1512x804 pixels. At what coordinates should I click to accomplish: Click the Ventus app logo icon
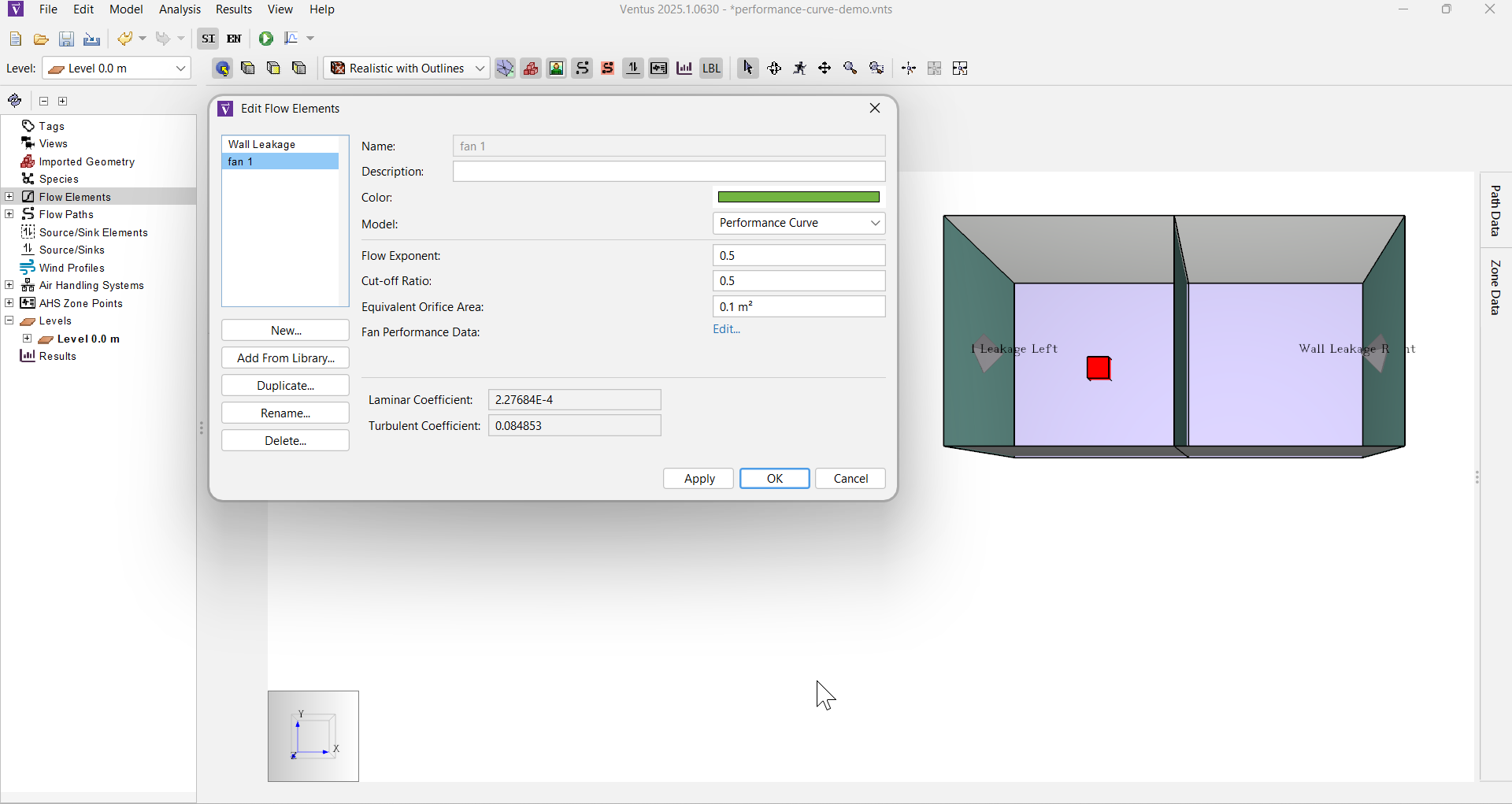click(16, 9)
